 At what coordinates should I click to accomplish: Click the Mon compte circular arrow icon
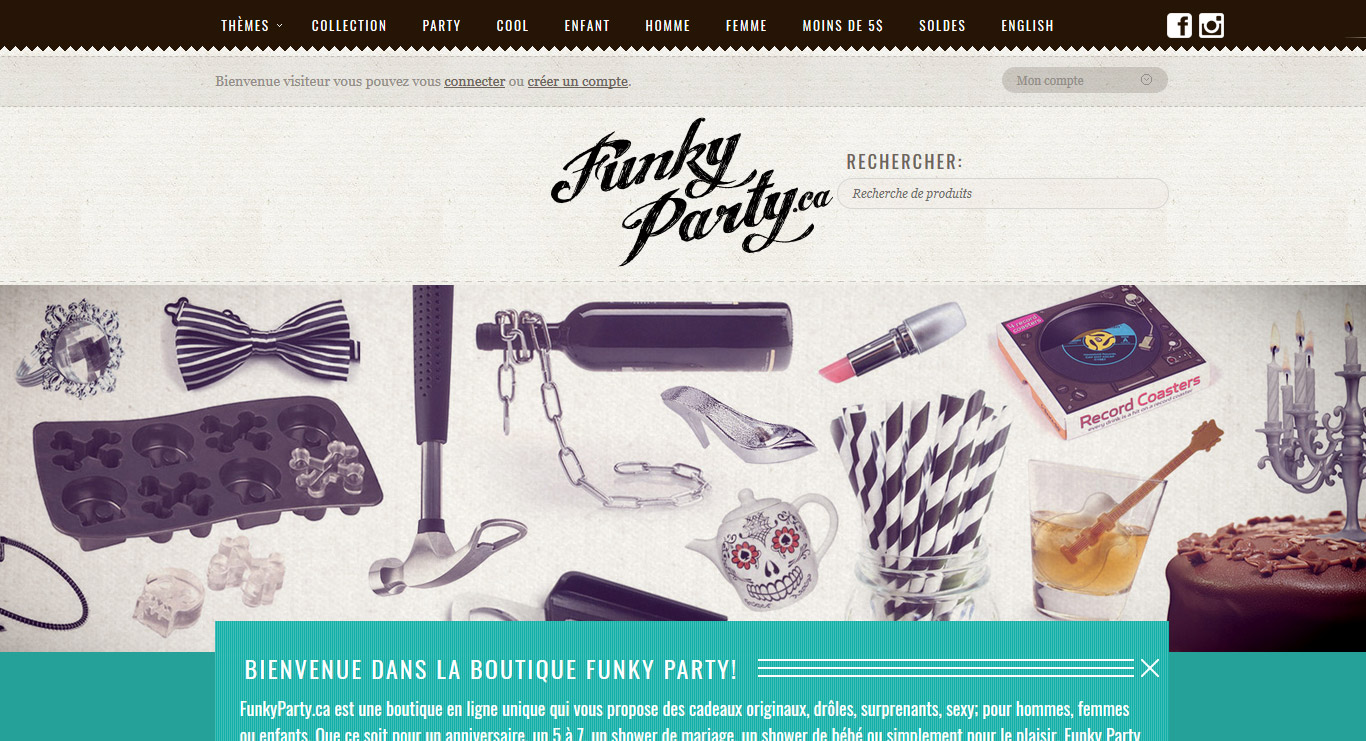[1146, 80]
